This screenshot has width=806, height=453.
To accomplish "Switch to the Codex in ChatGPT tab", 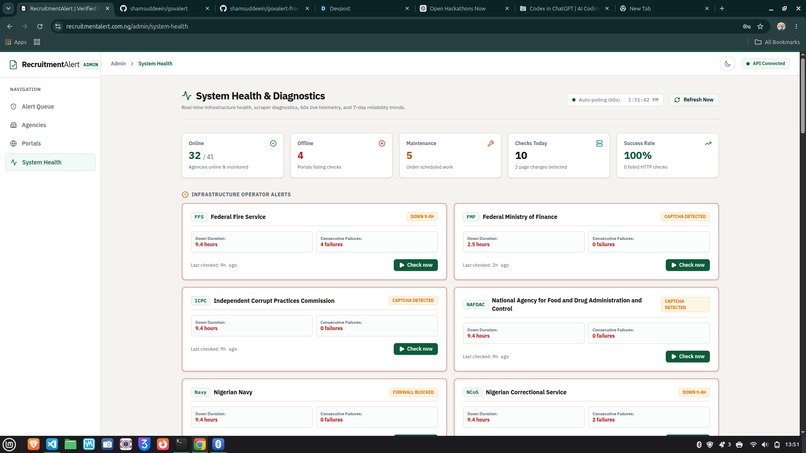I will [564, 8].
